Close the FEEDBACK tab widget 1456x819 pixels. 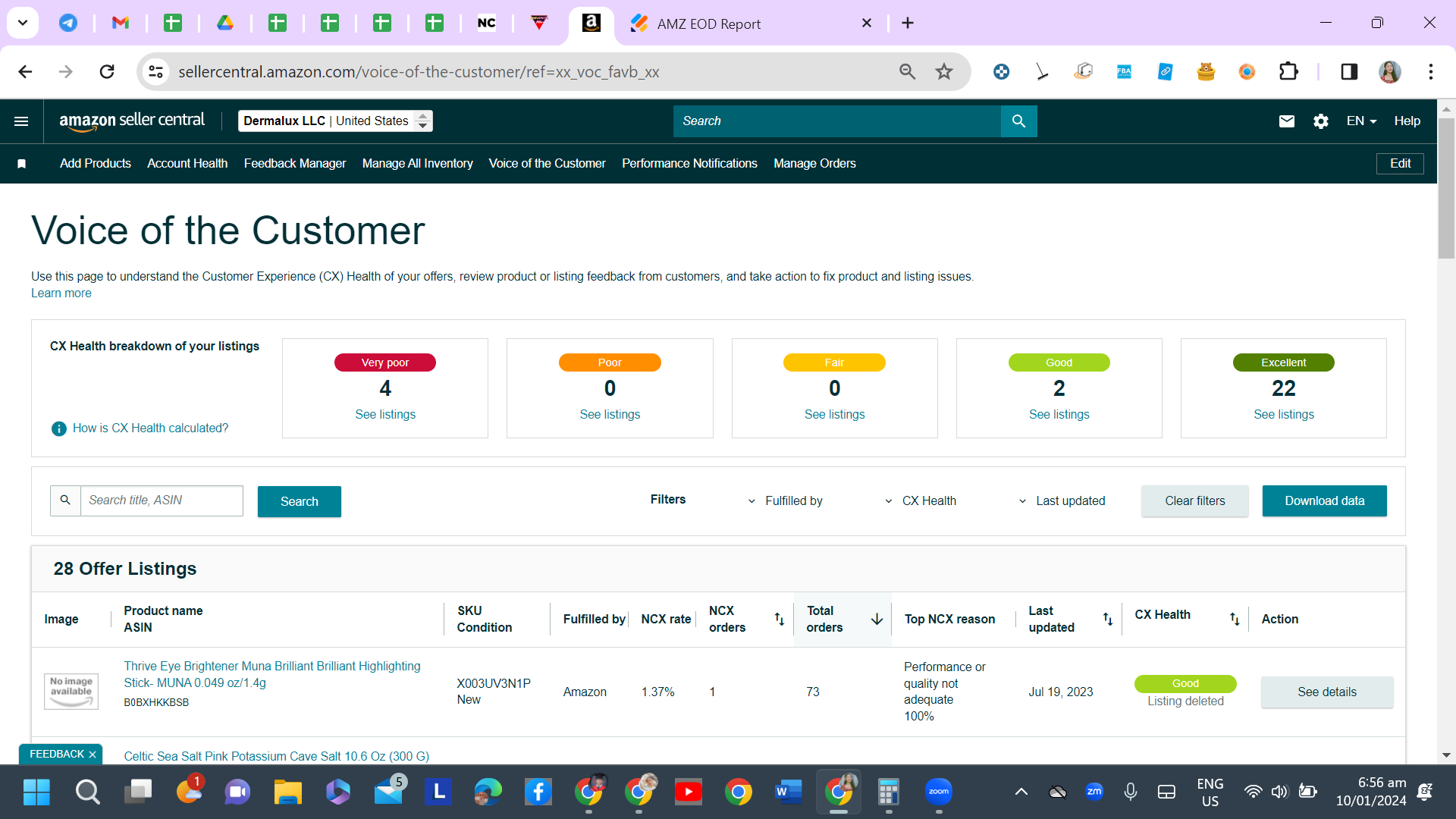click(x=93, y=755)
